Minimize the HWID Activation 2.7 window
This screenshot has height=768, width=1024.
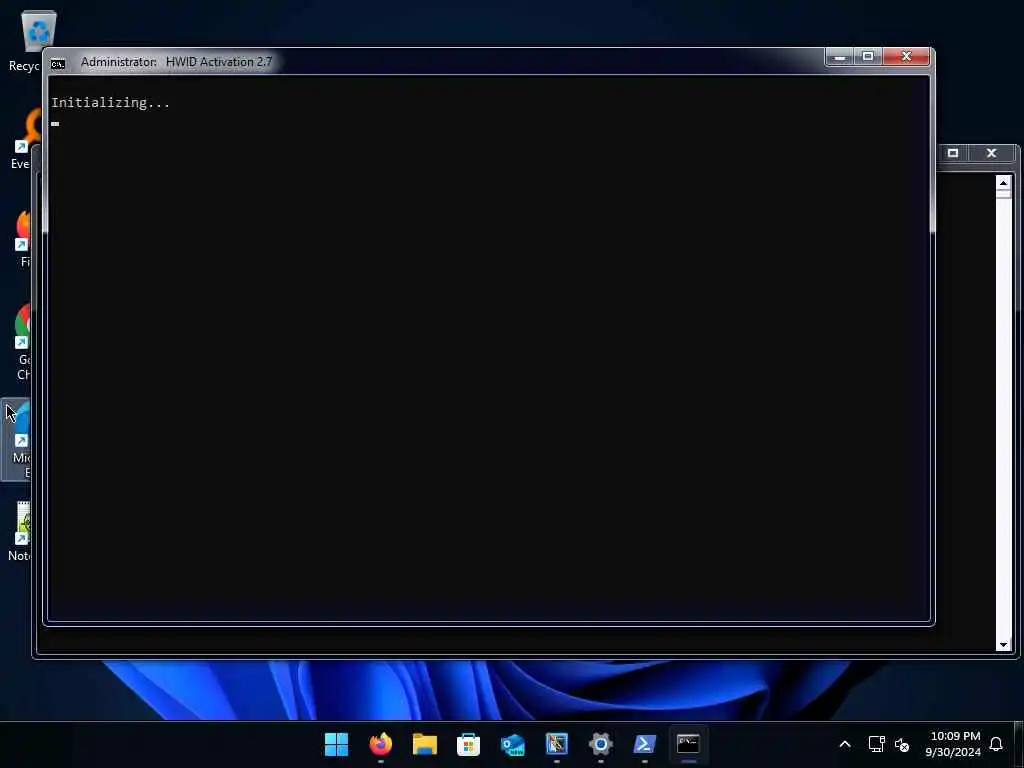tap(840, 57)
